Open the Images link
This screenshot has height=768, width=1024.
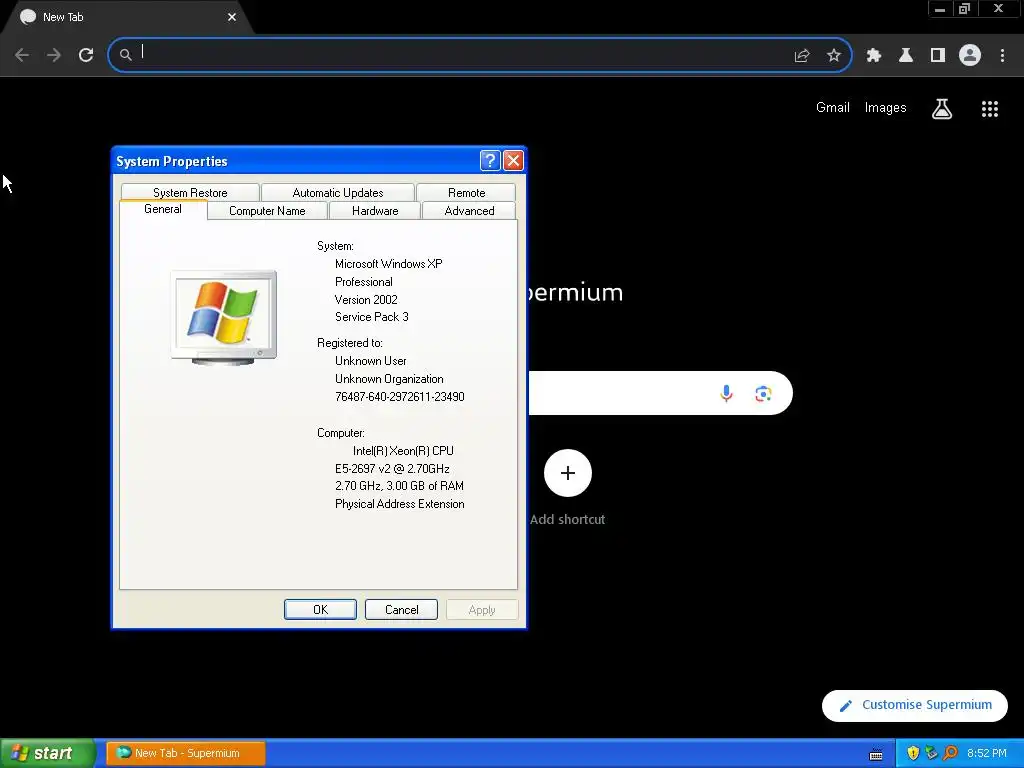click(885, 108)
